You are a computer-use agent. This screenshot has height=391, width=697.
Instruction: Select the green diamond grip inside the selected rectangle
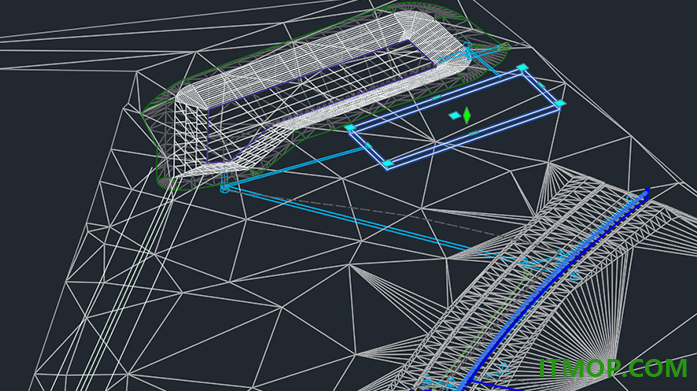point(467,116)
